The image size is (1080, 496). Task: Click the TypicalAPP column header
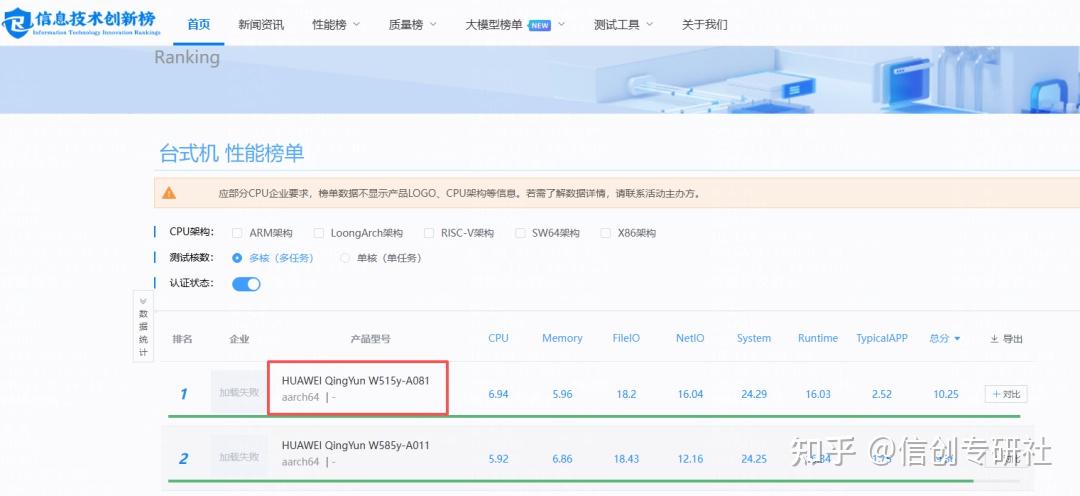click(882, 338)
